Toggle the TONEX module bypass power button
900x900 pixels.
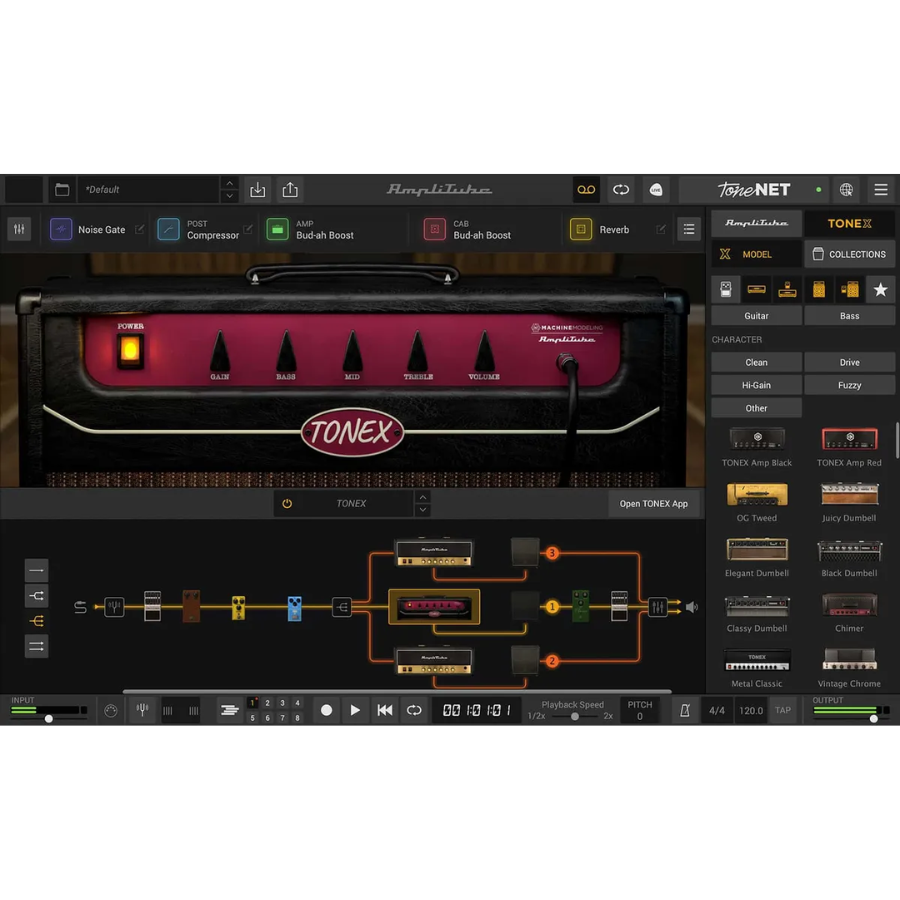pos(287,504)
